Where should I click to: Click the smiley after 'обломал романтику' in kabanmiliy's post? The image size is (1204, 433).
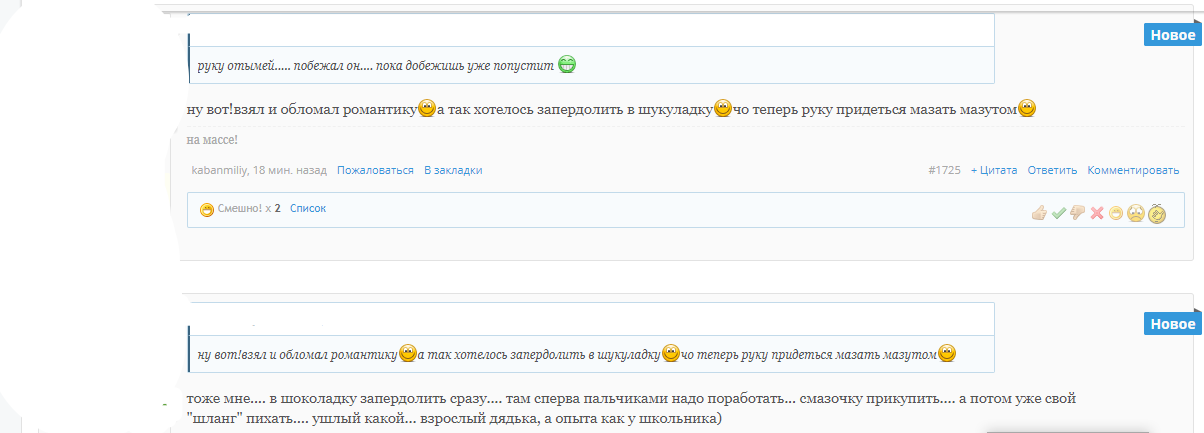(427, 108)
